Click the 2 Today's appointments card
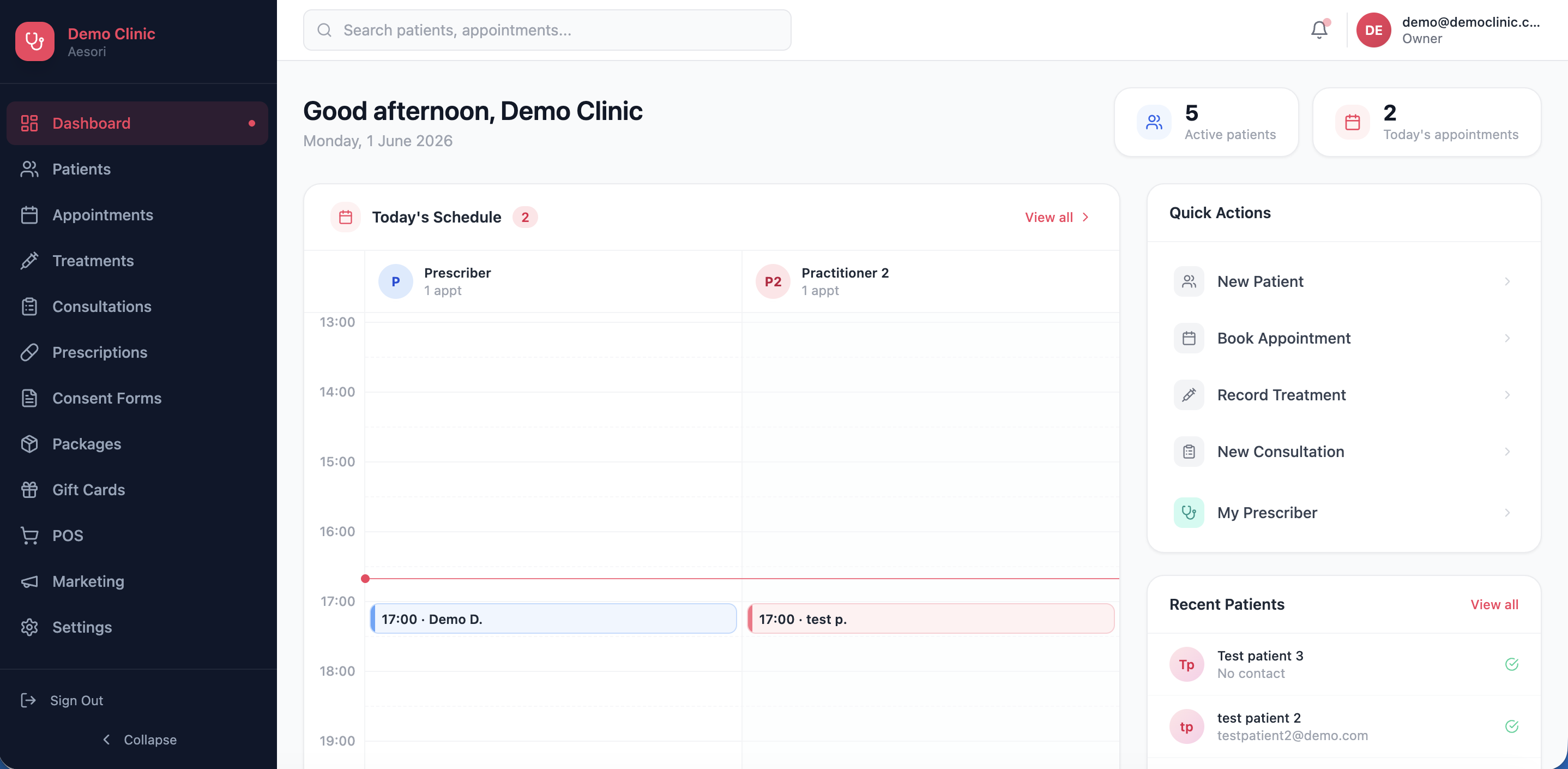Screen dimensions: 1568x769 coord(1427,122)
